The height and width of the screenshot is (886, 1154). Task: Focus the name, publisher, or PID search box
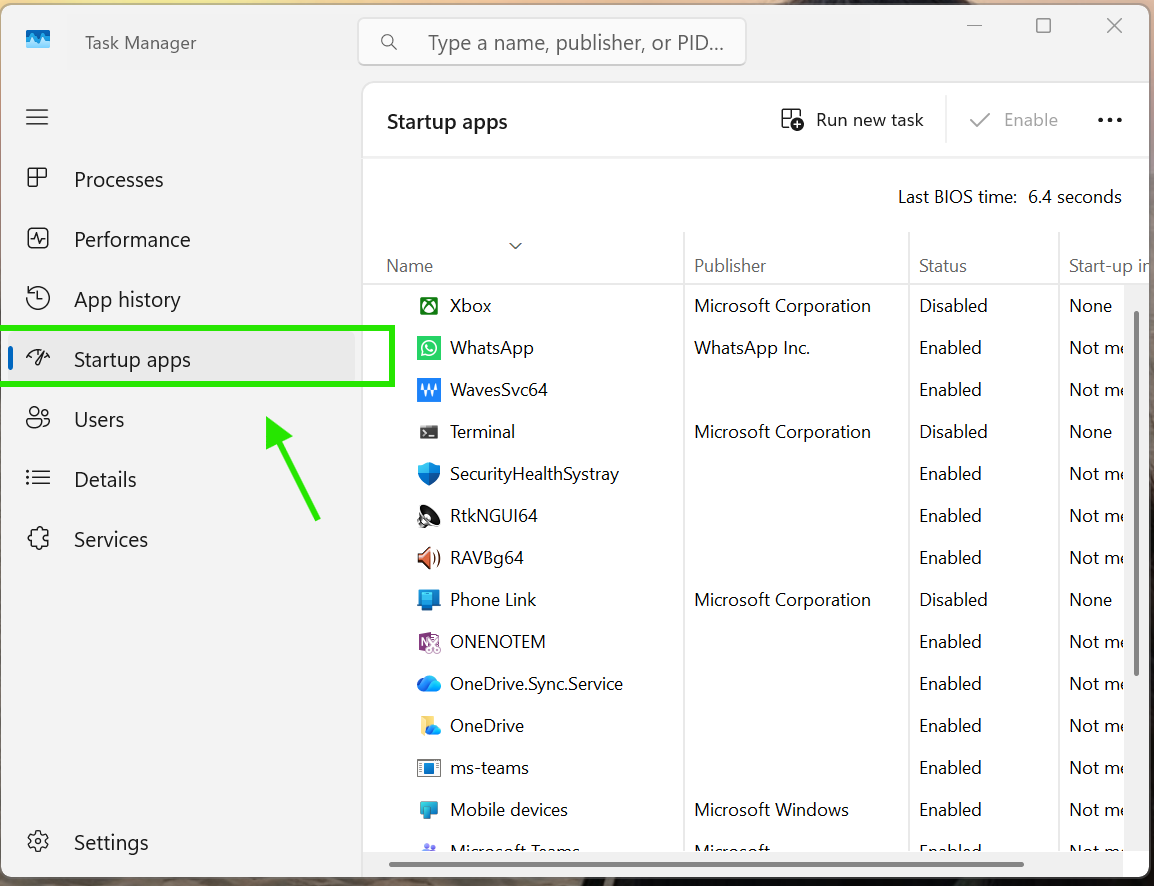tap(552, 42)
